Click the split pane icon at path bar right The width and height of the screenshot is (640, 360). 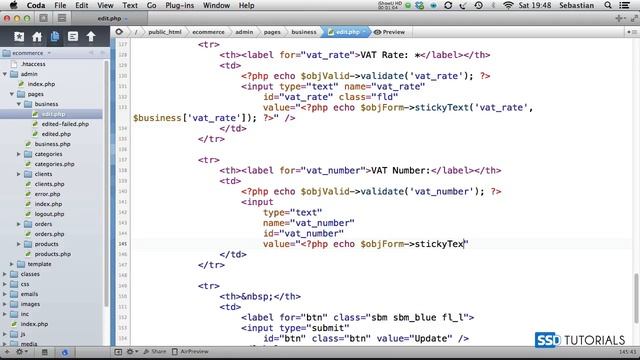point(632,32)
